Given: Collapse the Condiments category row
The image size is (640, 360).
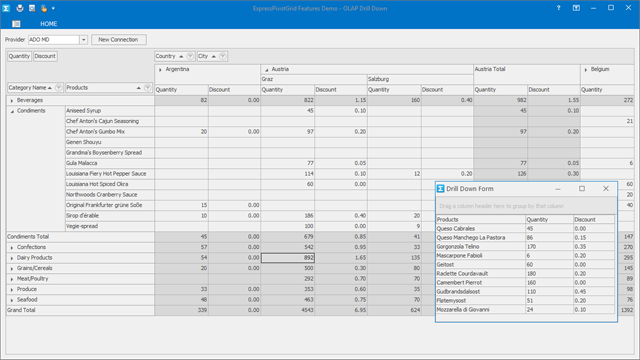Looking at the screenshot, I should pyautogui.click(x=12, y=111).
